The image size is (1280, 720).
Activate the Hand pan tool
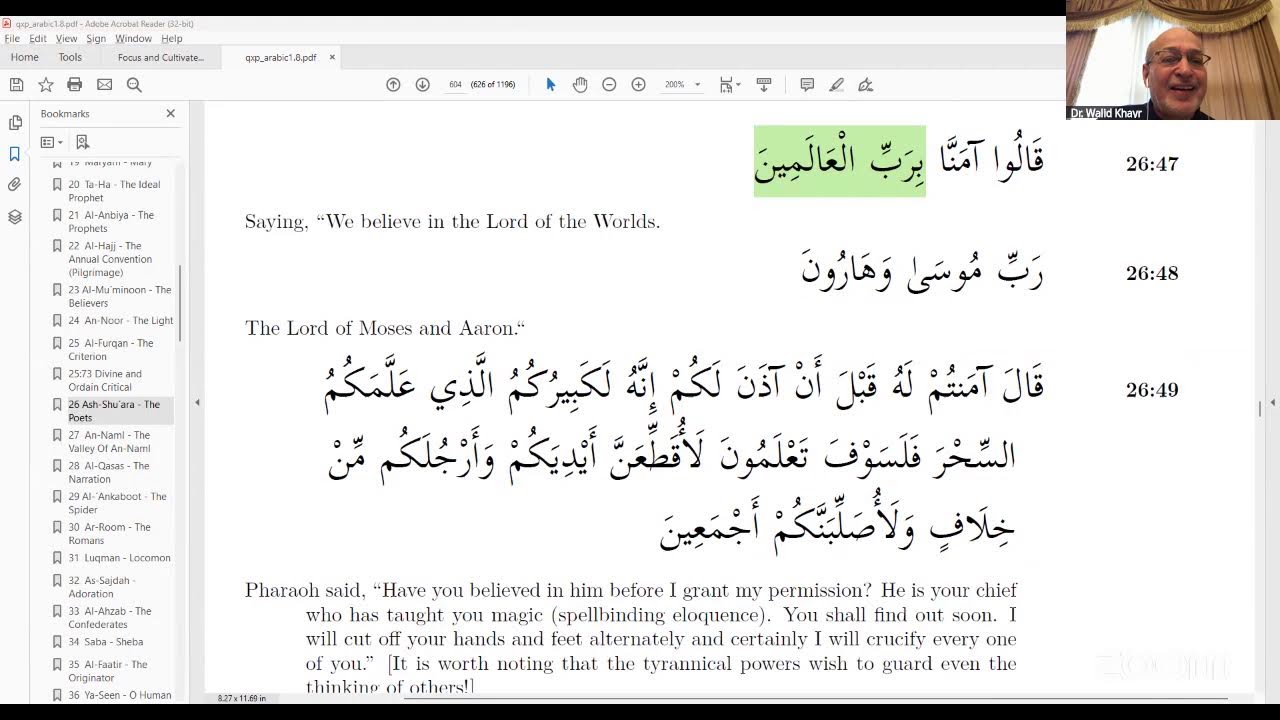point(580,85)
